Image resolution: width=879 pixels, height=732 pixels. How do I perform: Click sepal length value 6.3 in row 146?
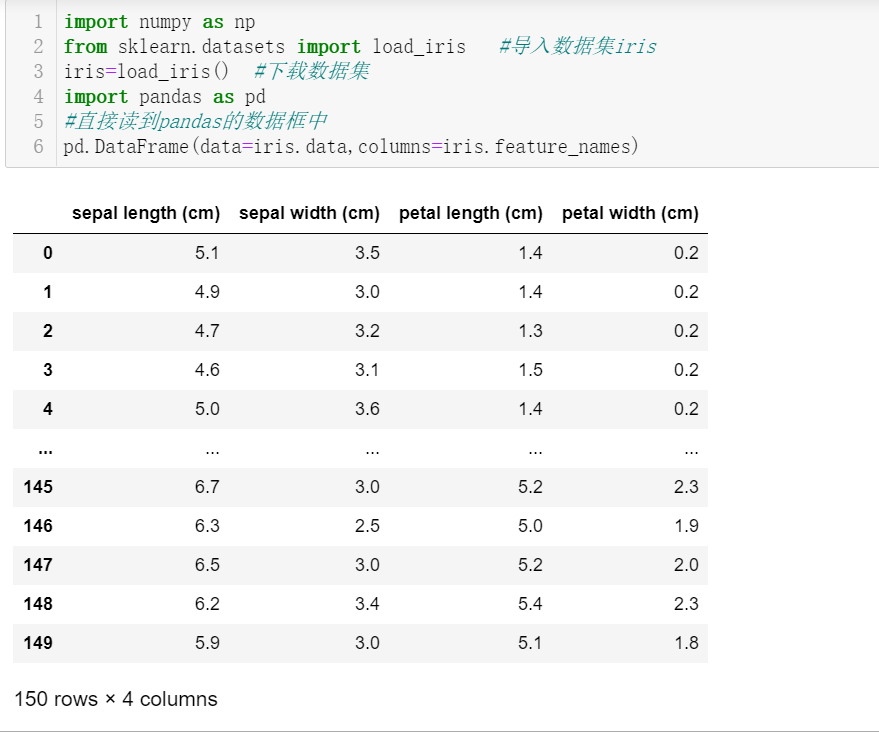click(x=207, y=526)
